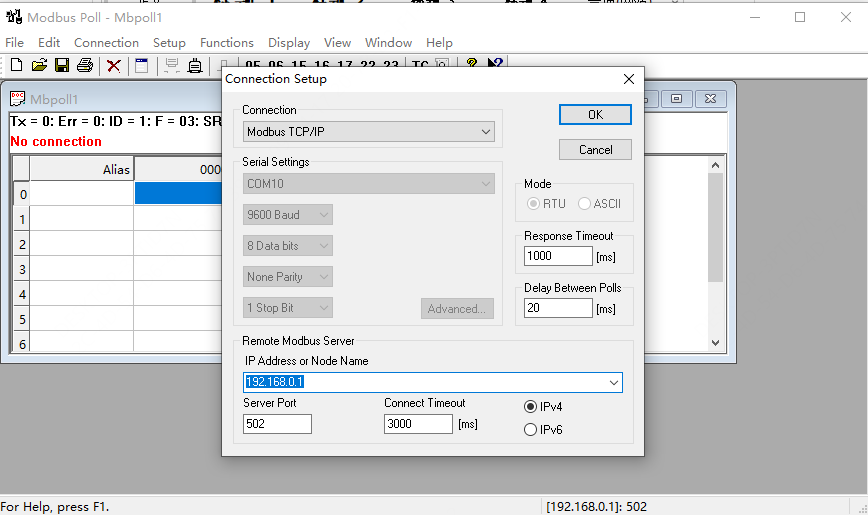The width and height of the screenshot is (868, 515).
Task: Select row header 2 in the Mbpoll1 grid
Action: click(22, 244)
